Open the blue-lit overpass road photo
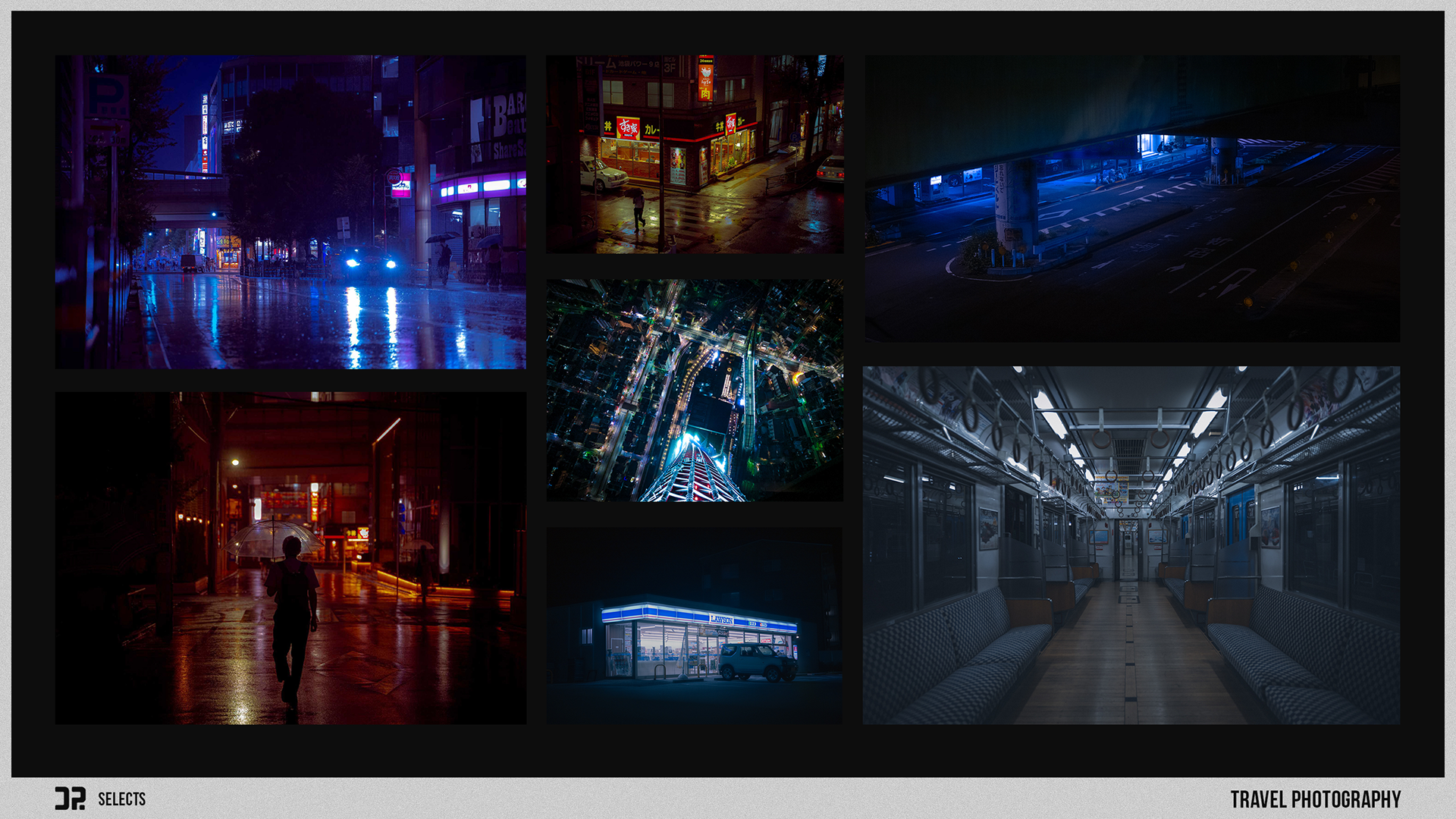 pos(1132,198)
